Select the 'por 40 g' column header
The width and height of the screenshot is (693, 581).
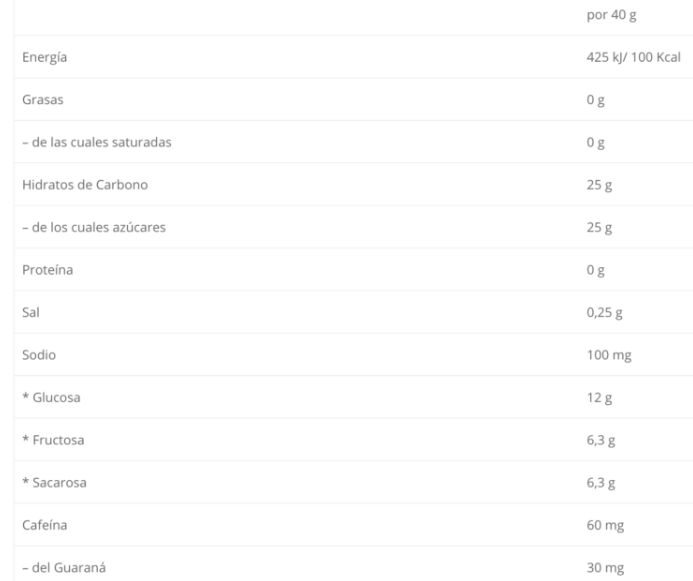(611, 15)
